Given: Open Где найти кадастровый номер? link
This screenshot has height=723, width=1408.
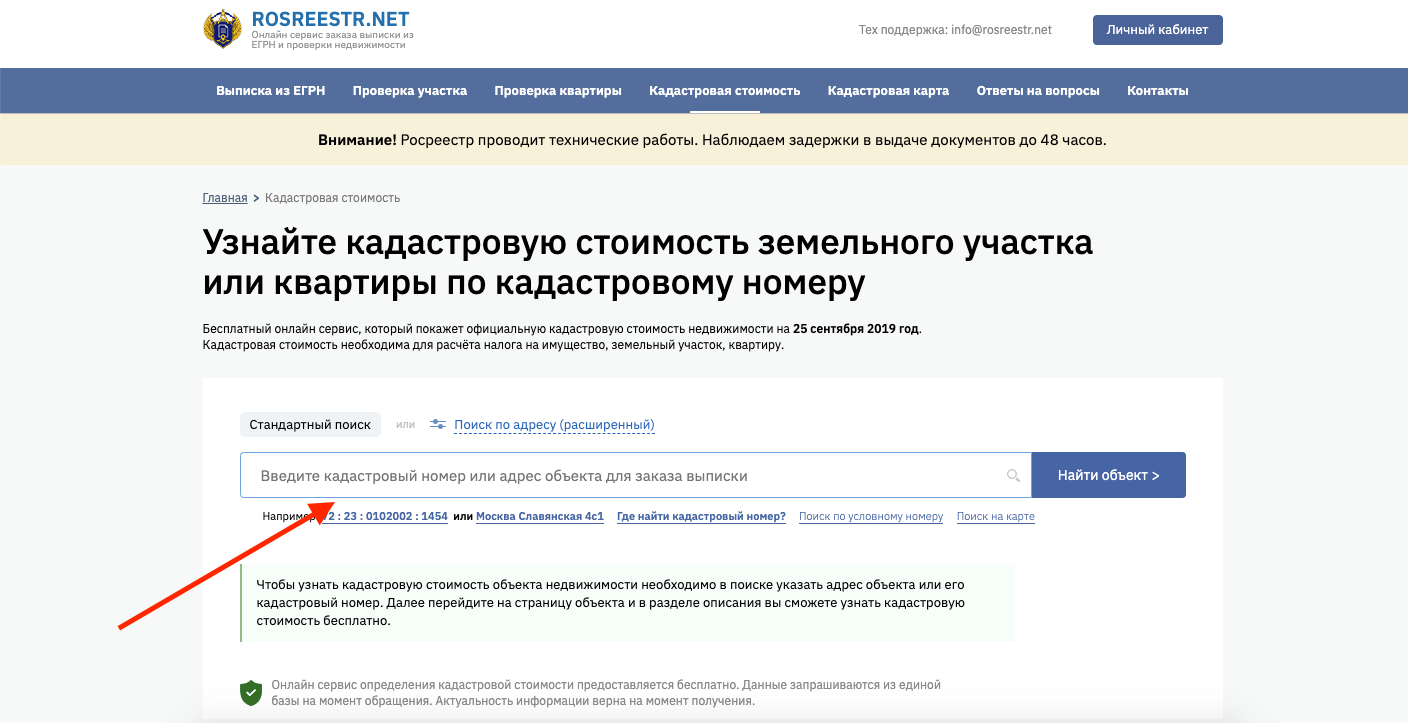Looking at the screenshot, I should click(701, 517).
